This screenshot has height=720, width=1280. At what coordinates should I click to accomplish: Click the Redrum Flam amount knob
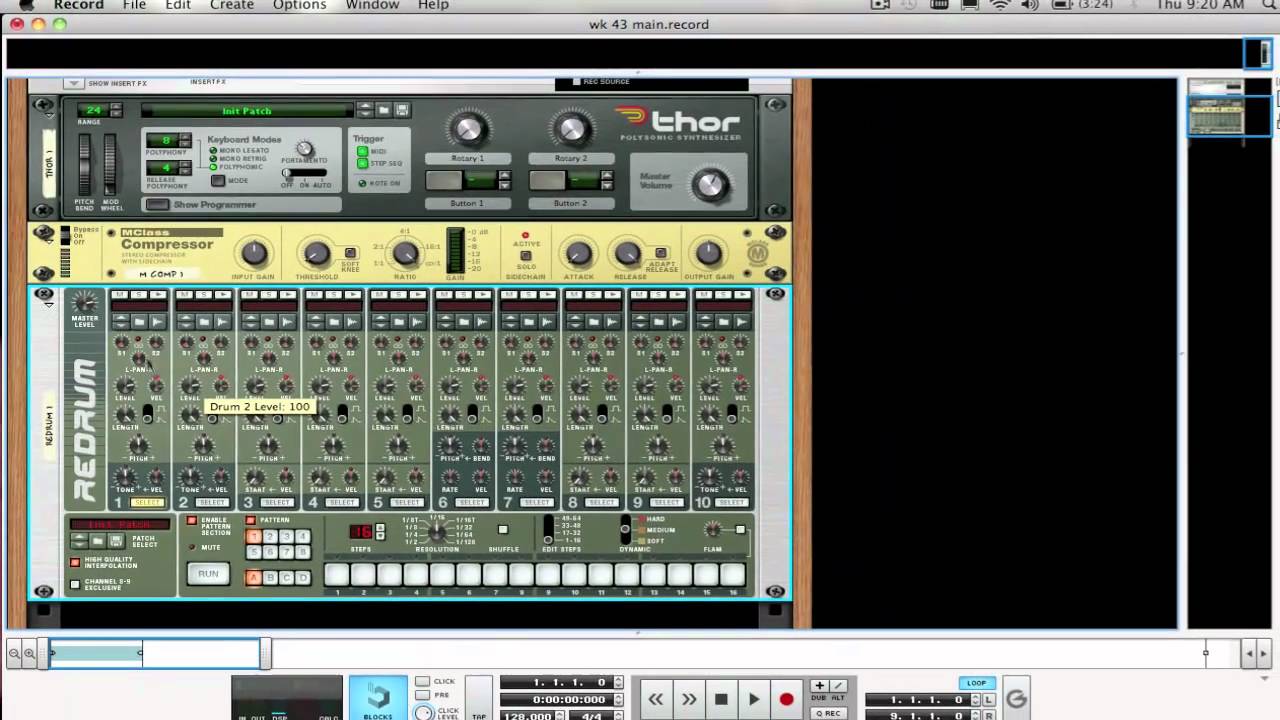[x=712, y=530]
